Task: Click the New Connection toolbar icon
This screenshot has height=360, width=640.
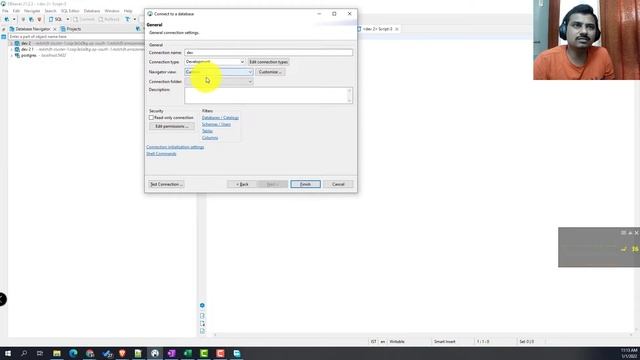Action: tap(7, 19)
